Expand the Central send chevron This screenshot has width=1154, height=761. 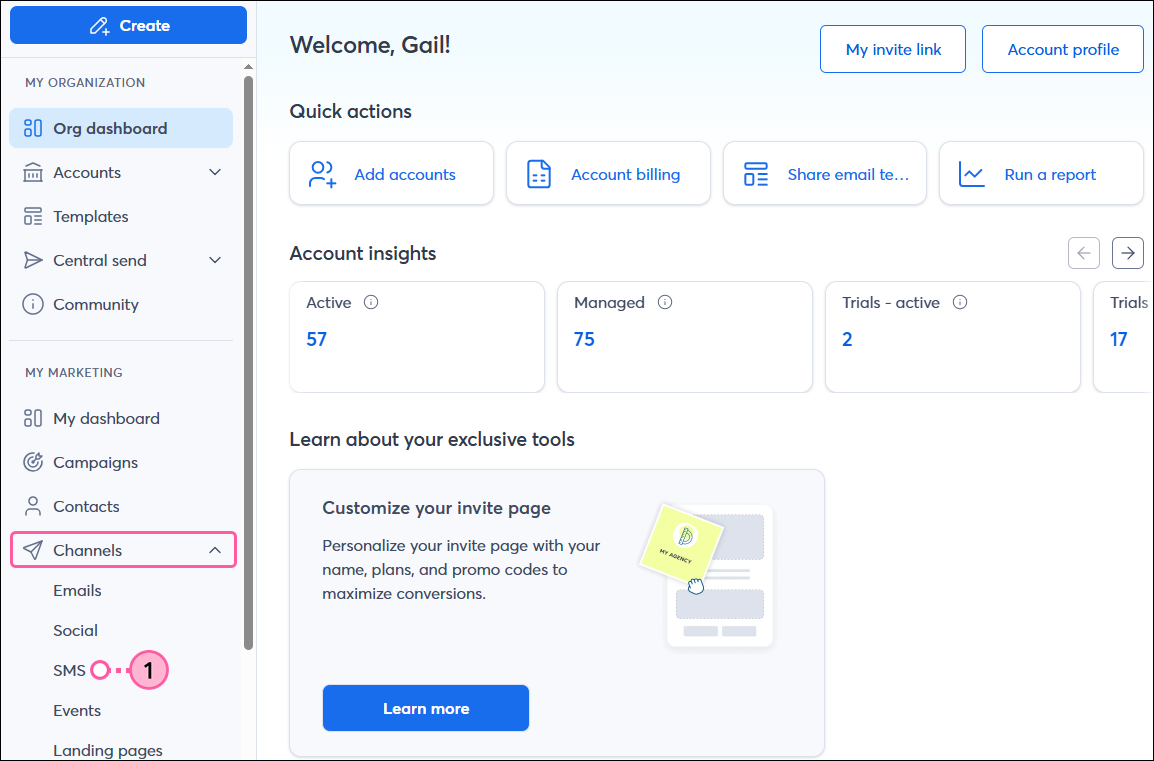[x=214, y=260]
